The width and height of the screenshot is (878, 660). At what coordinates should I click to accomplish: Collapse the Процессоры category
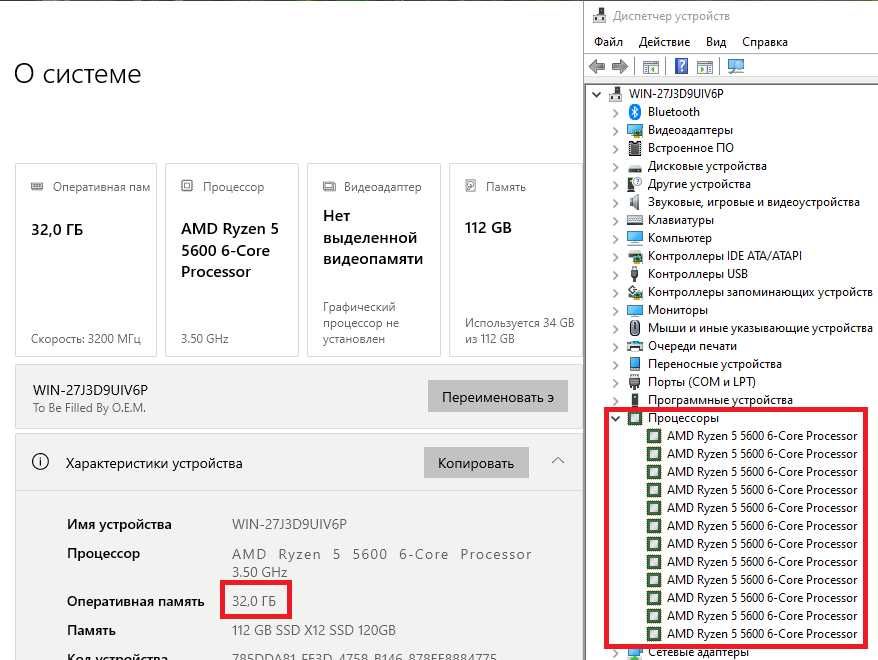tap(615, 418)
